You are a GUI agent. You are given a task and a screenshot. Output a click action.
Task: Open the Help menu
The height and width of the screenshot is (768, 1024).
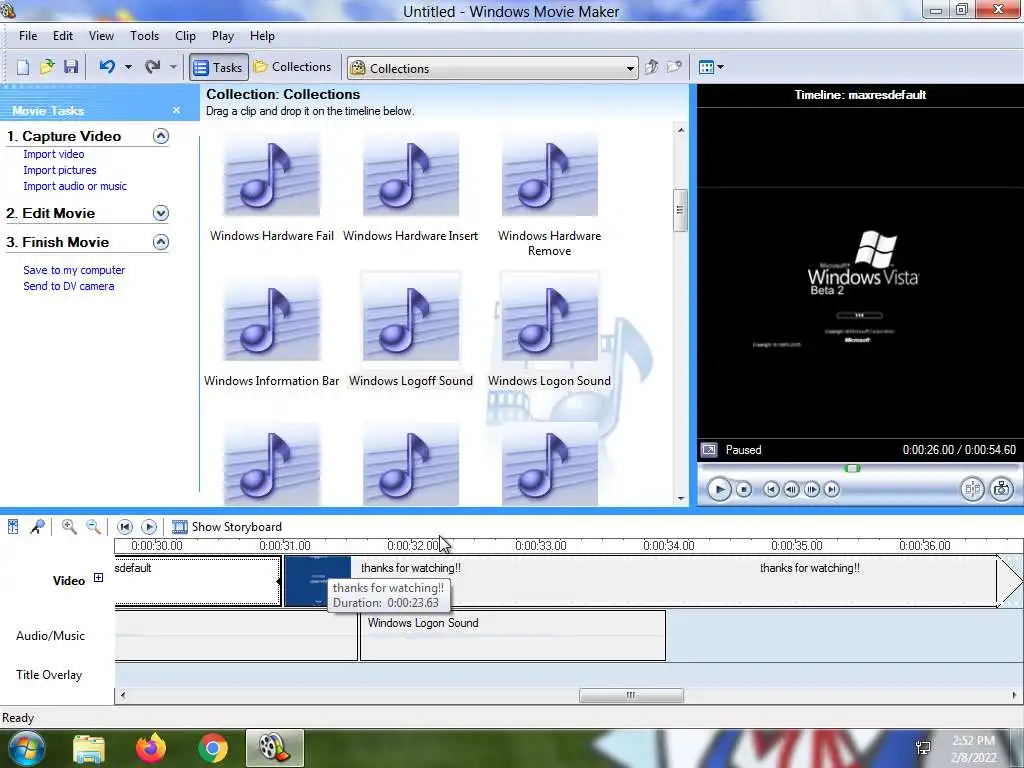click(x=262, y=36)
